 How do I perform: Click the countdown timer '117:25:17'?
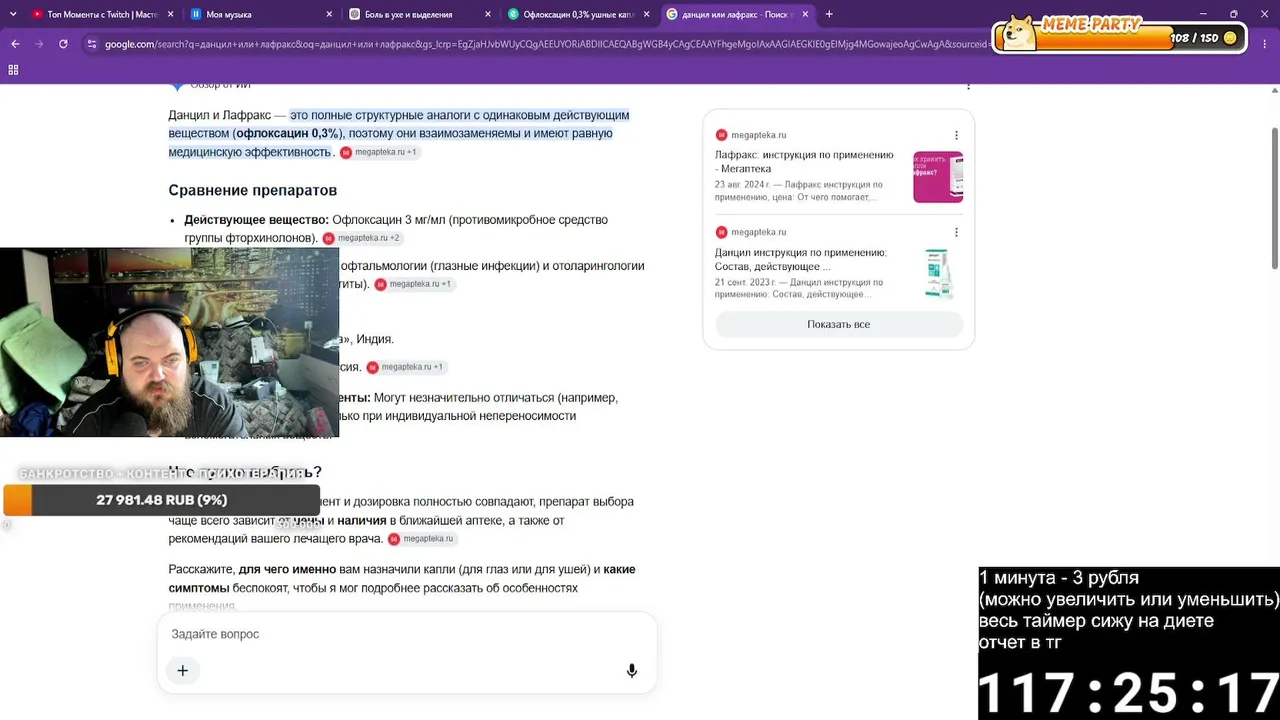coord(1129,692)
